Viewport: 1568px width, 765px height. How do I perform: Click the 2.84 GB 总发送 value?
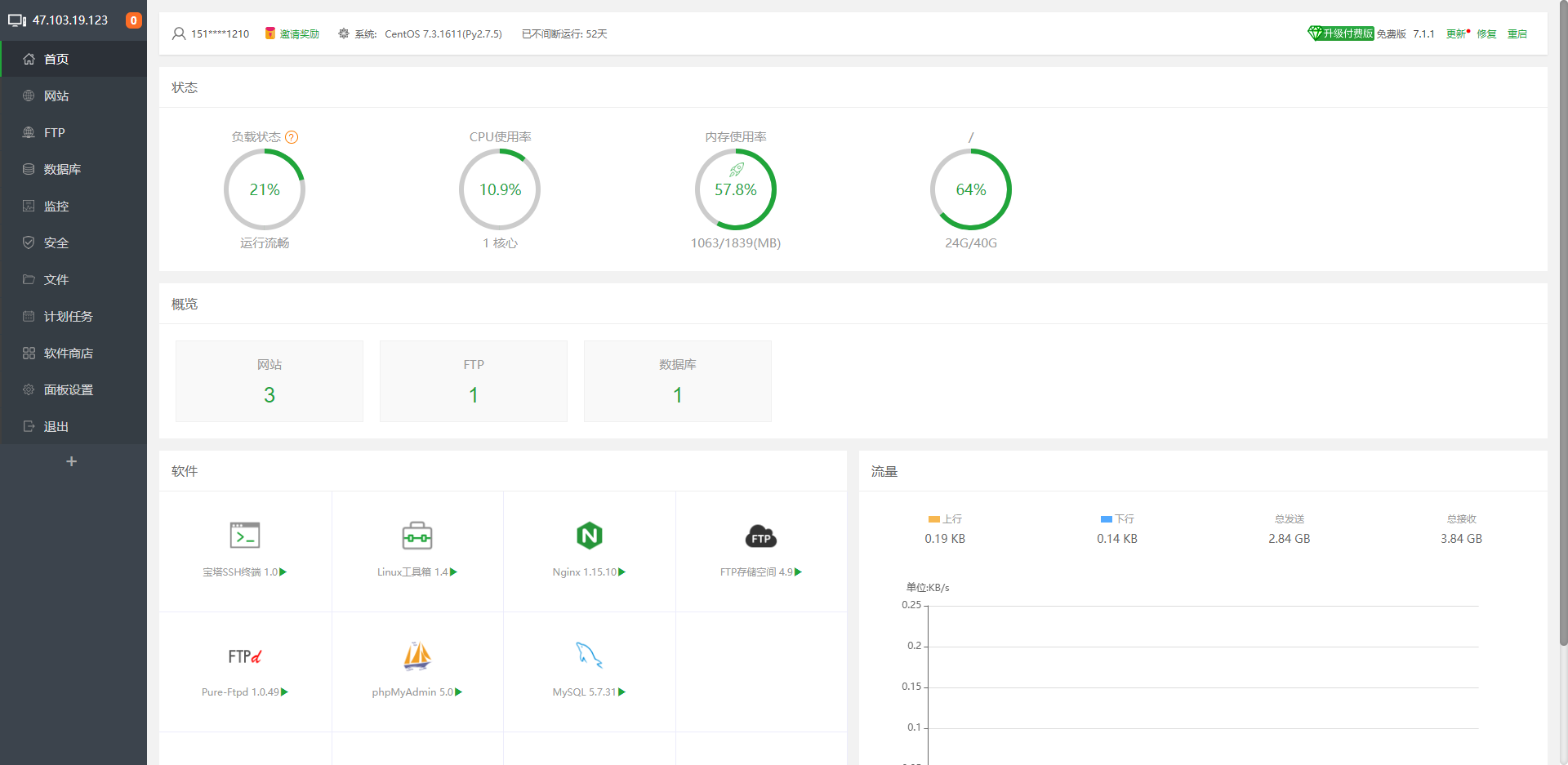tap(1290, 539)
